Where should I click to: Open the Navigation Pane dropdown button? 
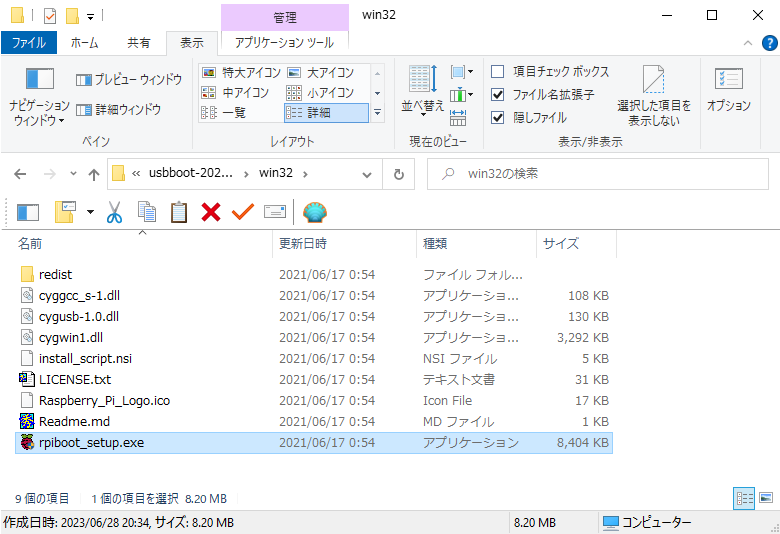click(x=39, y=98)
